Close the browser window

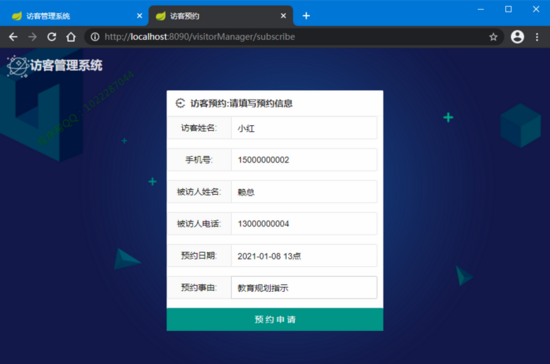tap(536, 9)
